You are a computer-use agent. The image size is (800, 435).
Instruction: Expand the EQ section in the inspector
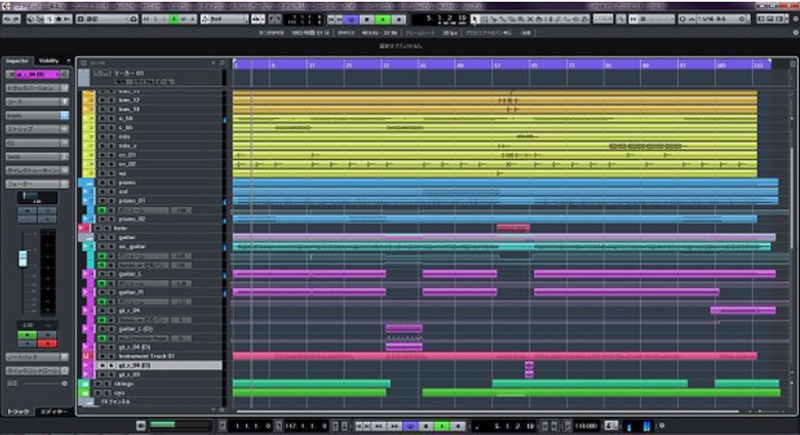(37, 143)
